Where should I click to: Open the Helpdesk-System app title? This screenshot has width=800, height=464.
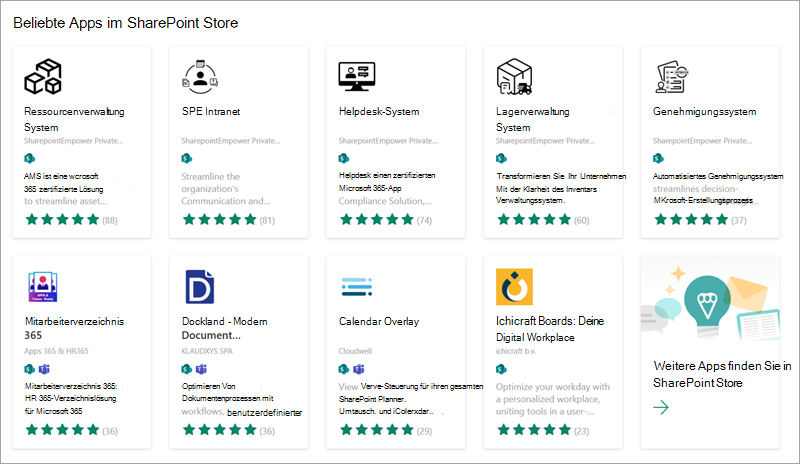pos(379,111)
